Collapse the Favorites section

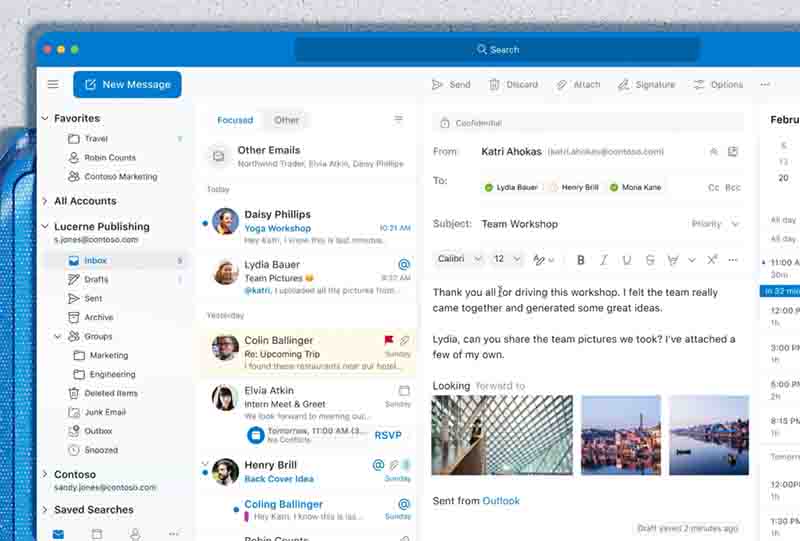[x=45, y=118]
